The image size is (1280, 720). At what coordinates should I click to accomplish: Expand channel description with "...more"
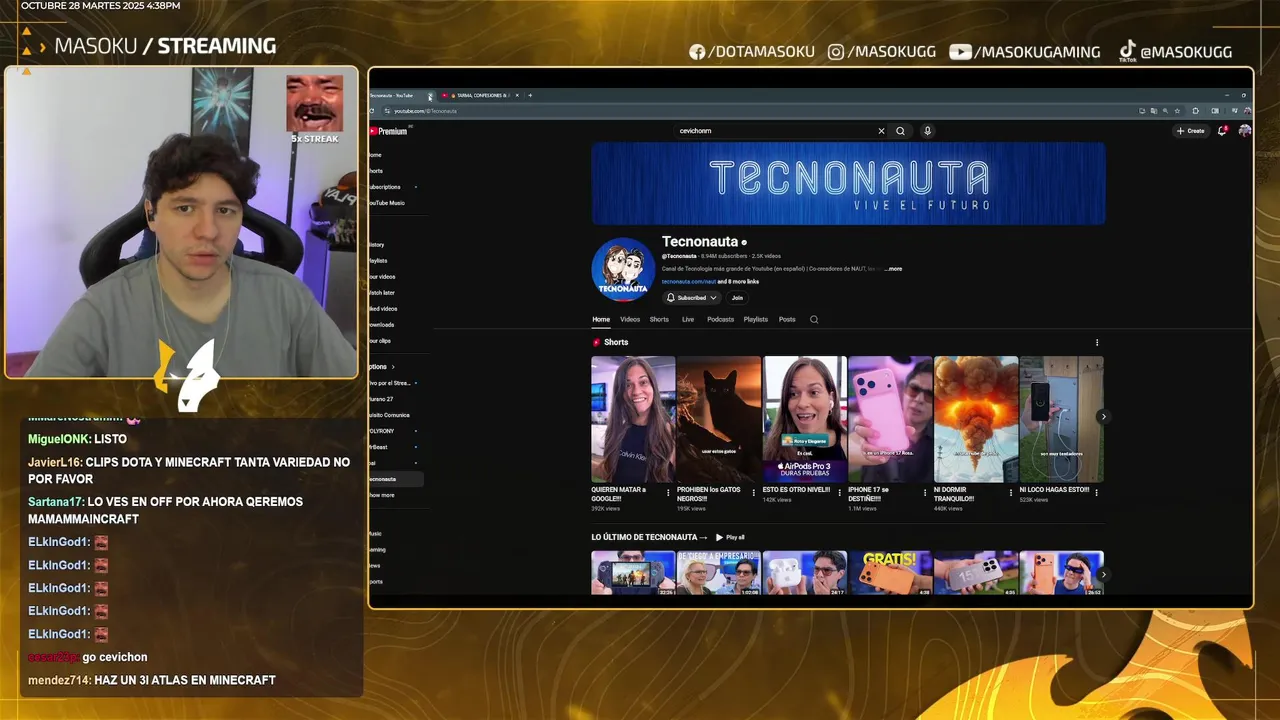point(893,269)
